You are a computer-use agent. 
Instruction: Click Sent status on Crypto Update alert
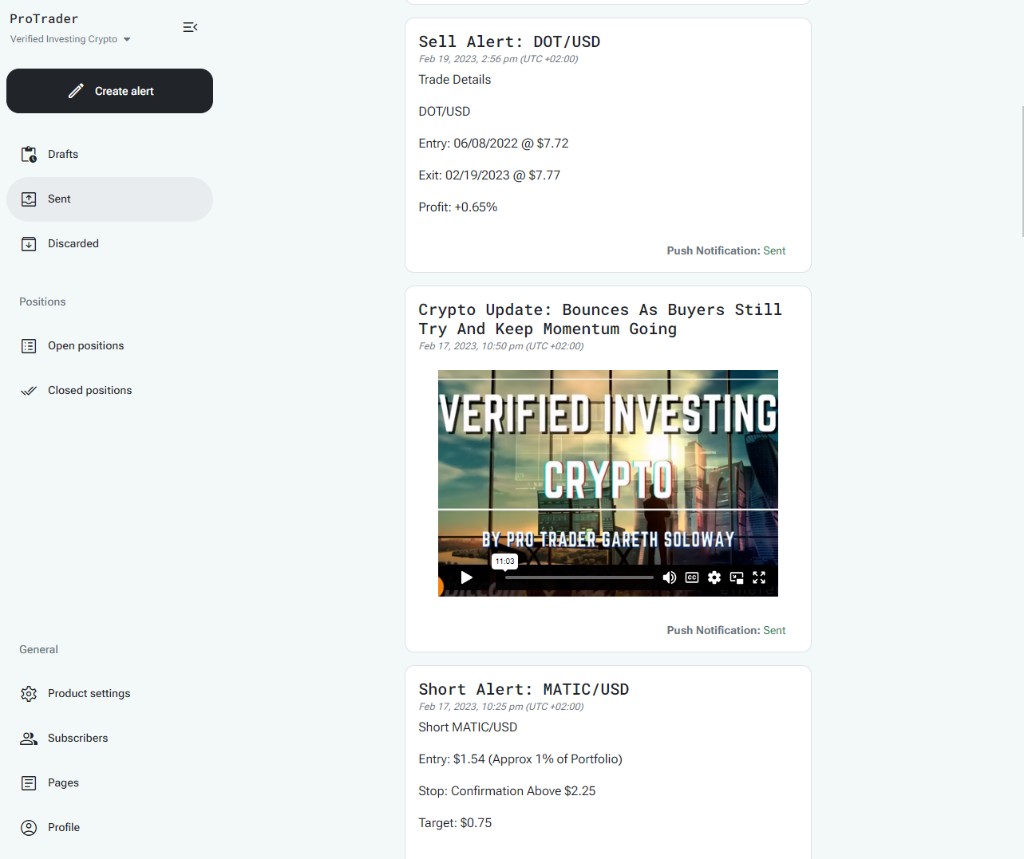coord(775,630)
